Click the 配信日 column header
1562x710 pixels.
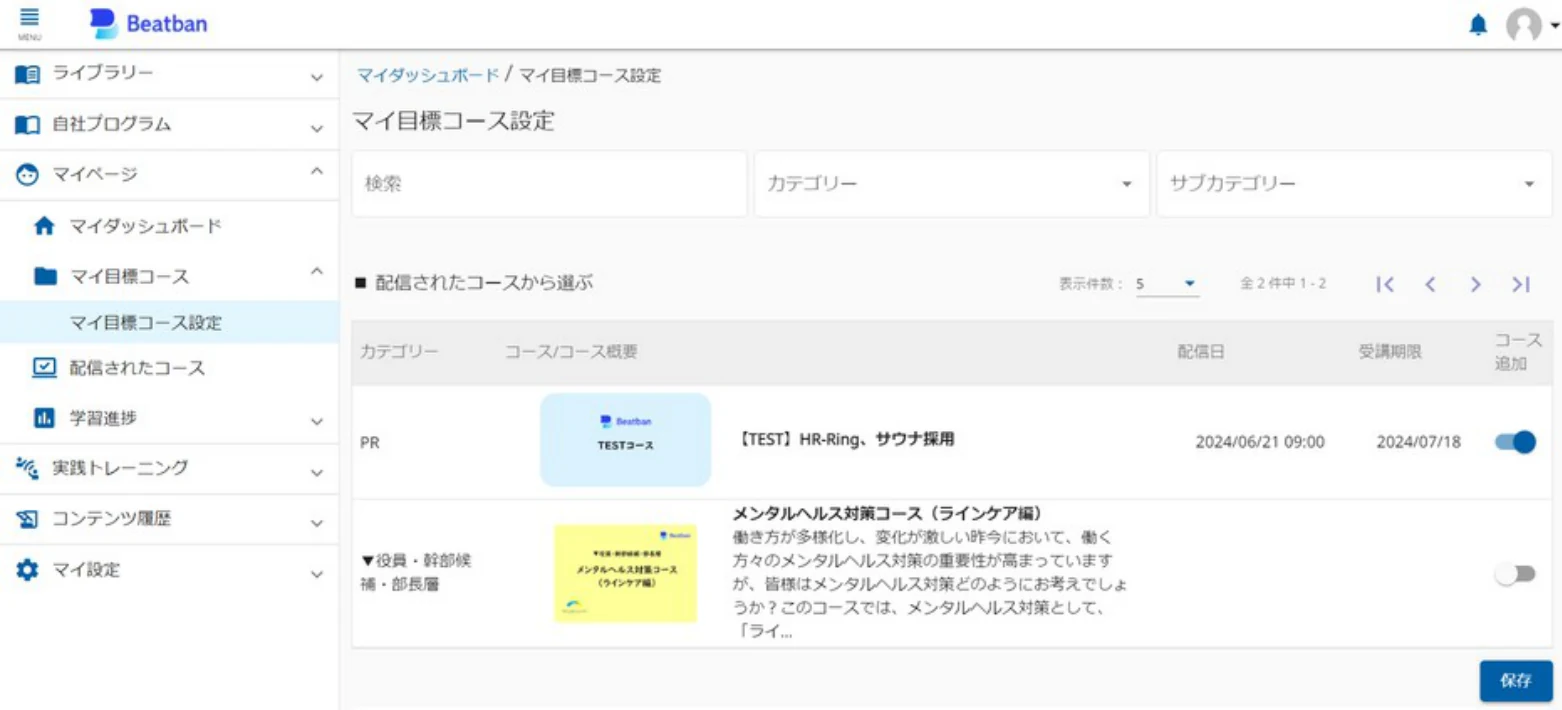coord(1201,352)
